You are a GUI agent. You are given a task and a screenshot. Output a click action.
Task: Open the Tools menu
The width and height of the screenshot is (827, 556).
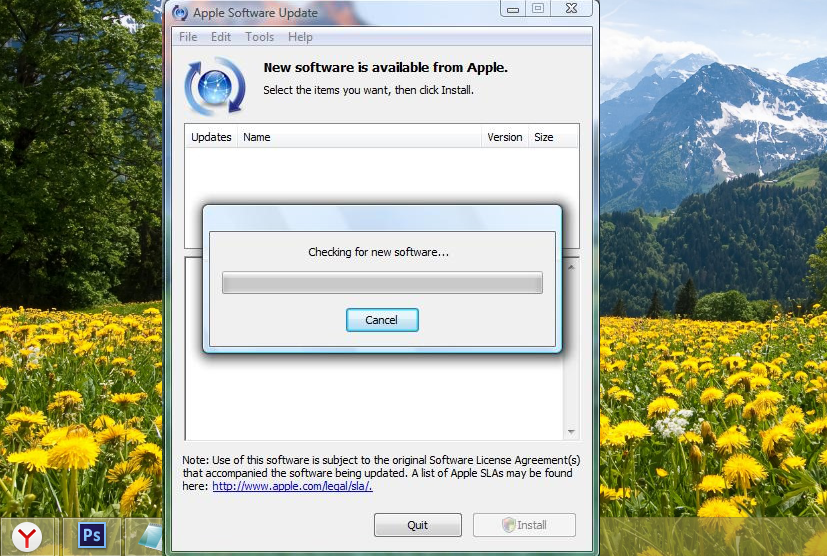259,37
